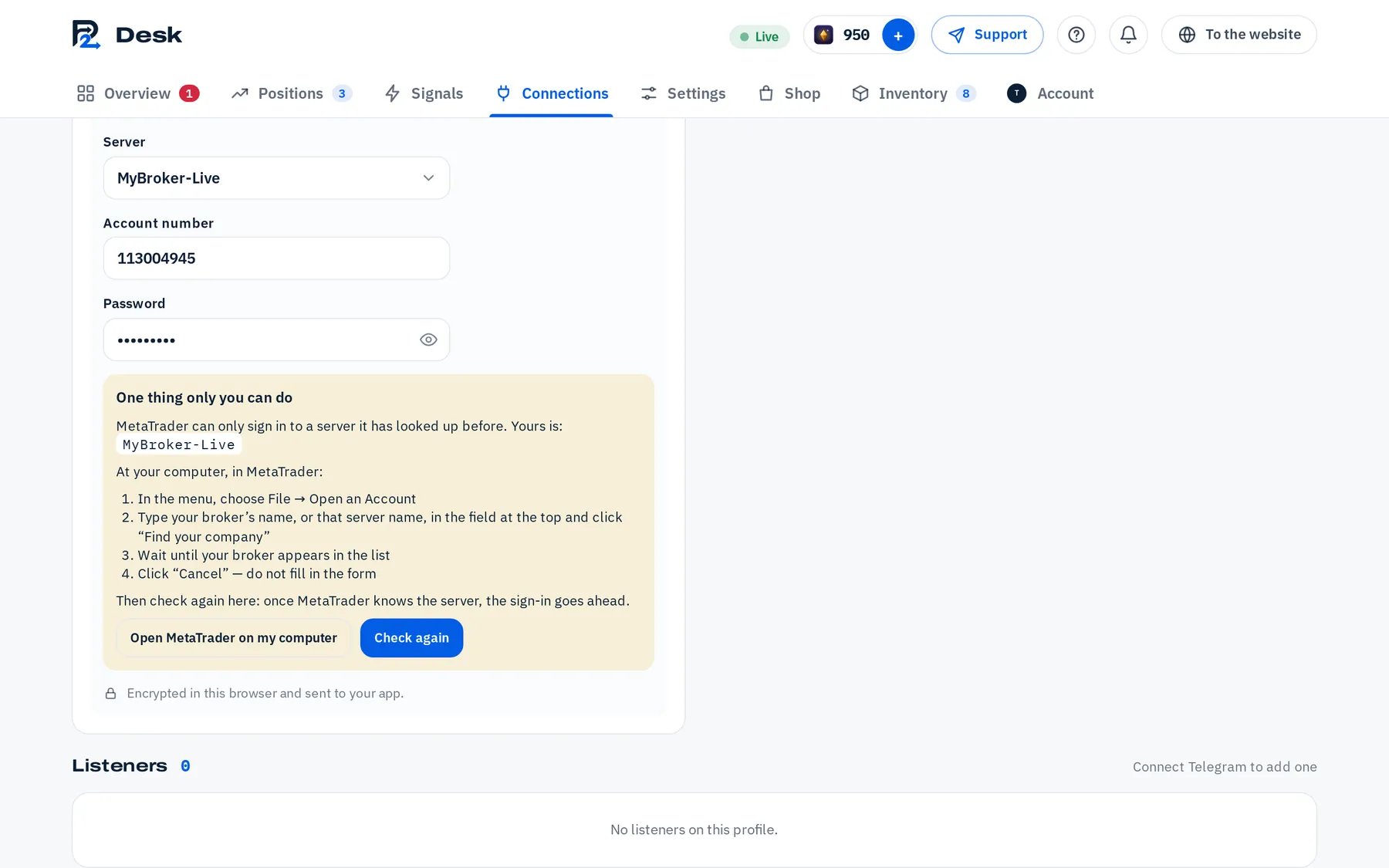Click the Desk logo icon

(86, 35)
